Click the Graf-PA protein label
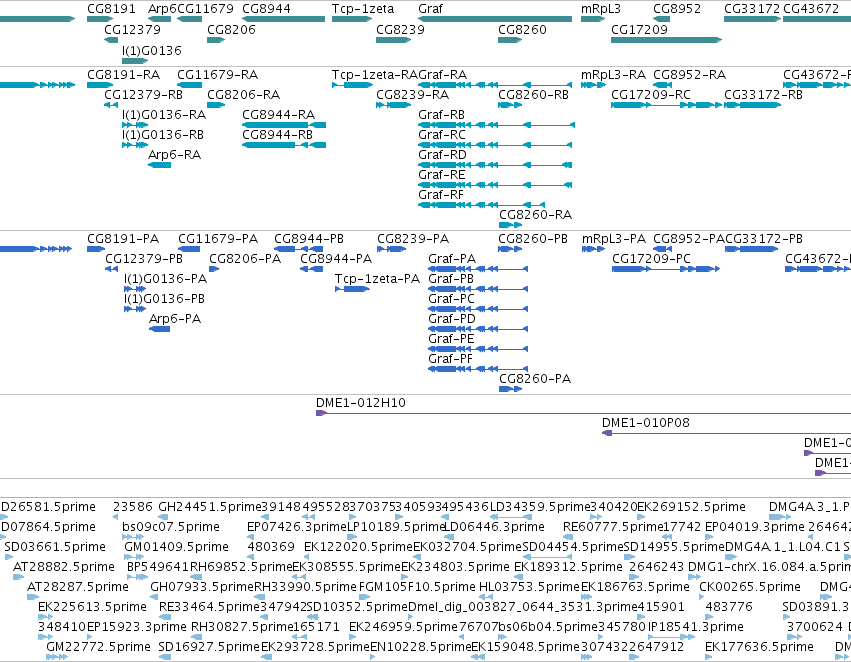 [452, 259]
